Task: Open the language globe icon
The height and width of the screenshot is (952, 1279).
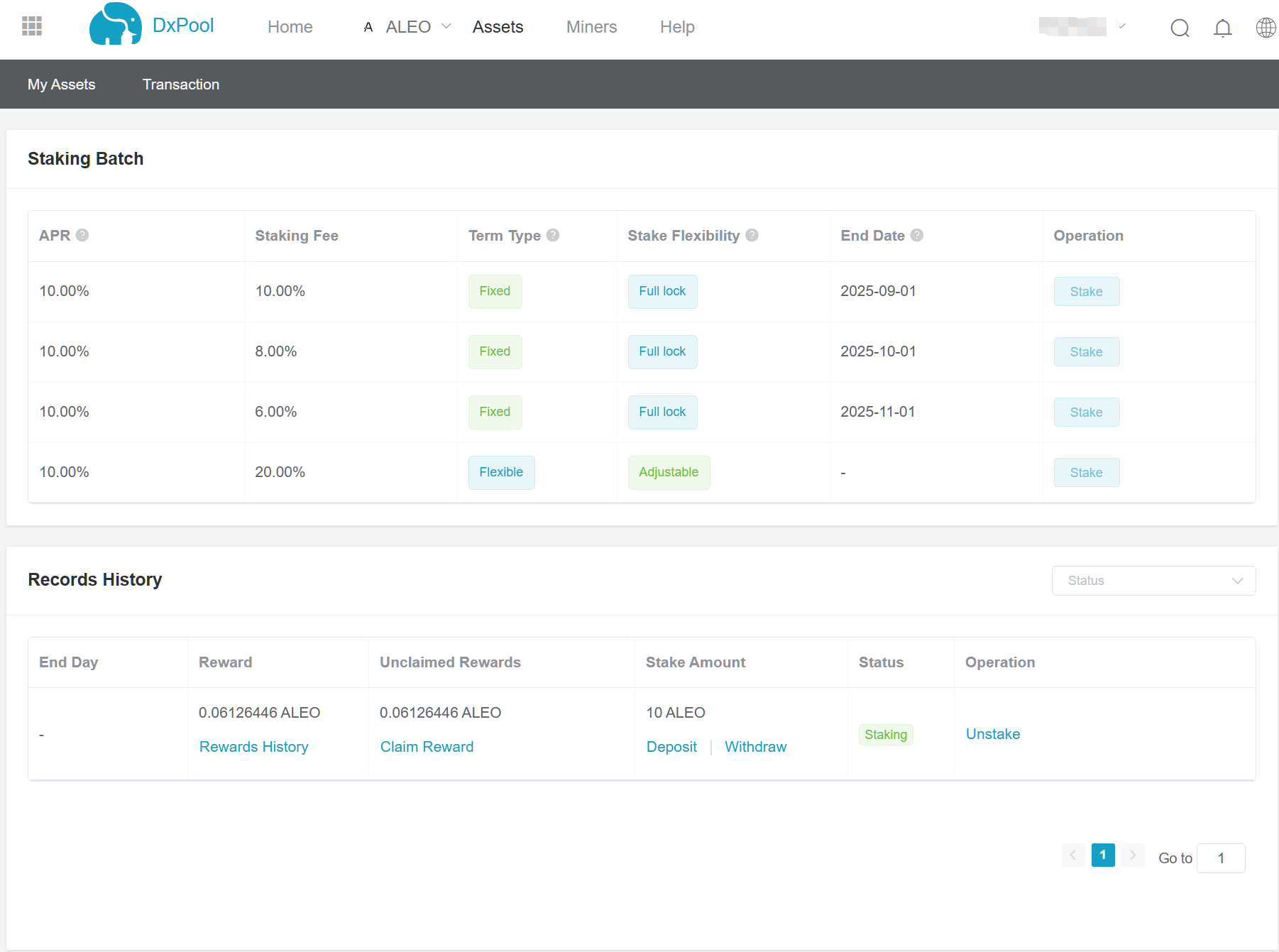Action: tap(1266, 28)
